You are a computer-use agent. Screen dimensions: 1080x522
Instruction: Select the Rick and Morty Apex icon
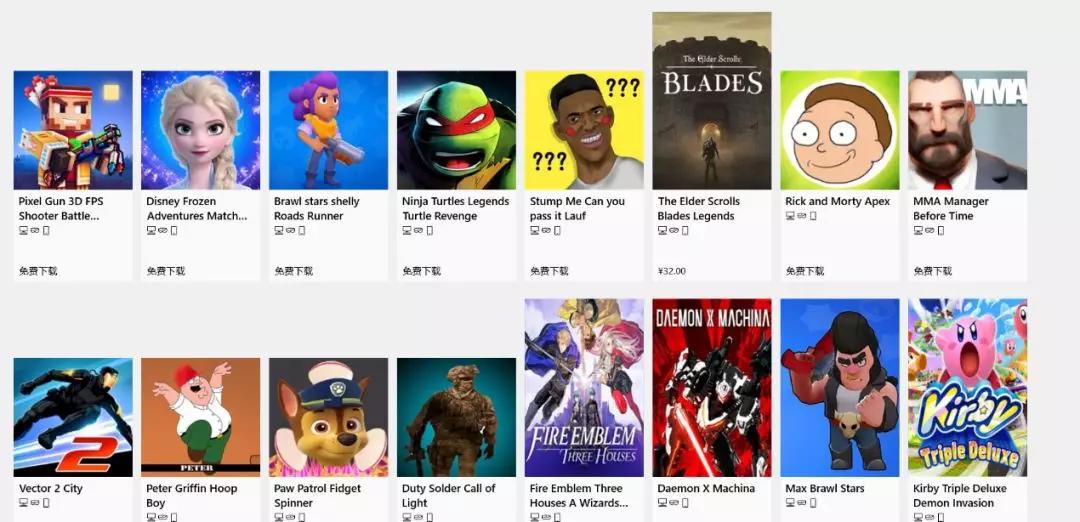click(x=840, y=130)
